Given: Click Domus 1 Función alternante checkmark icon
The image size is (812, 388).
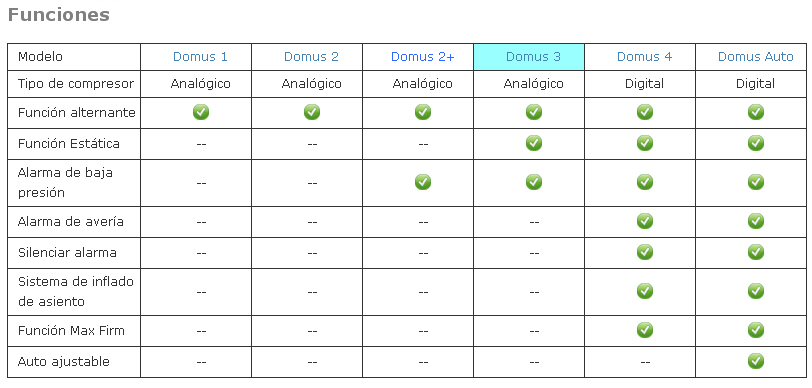Looking at the screenshot, I should pyautogui.click(x=201, y=112).
